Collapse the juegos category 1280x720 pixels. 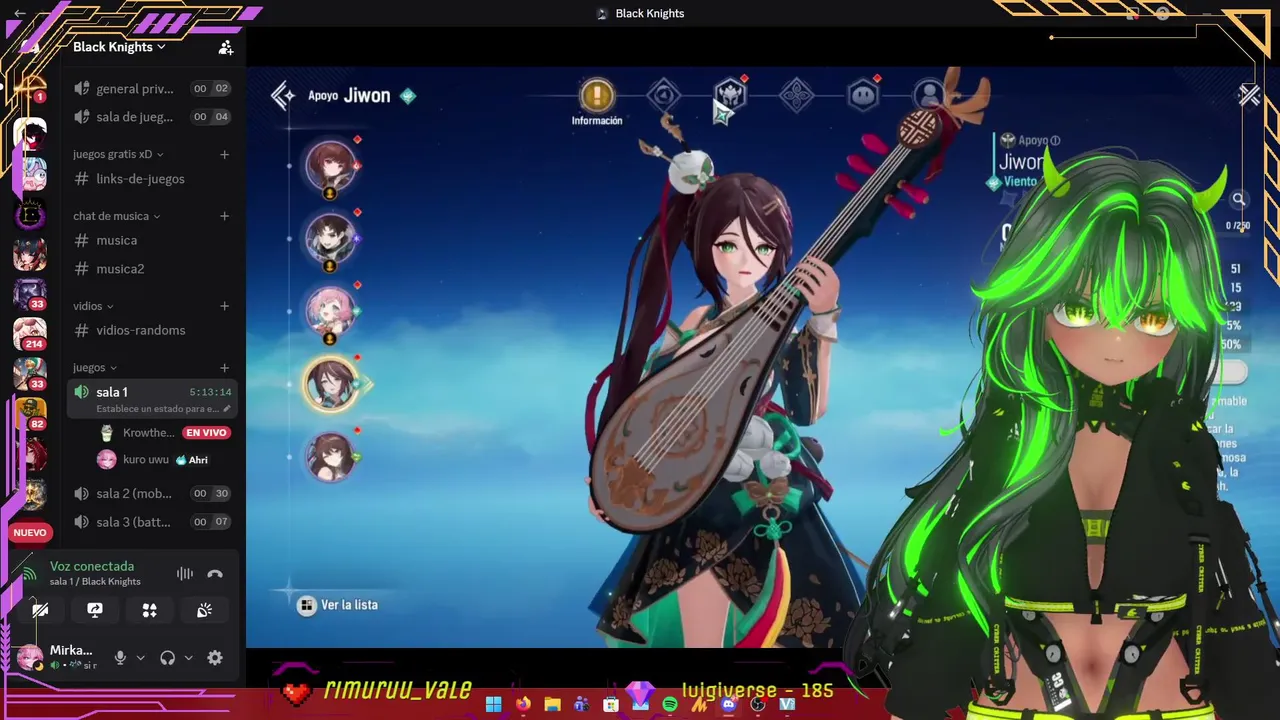[x=95, y=368]
